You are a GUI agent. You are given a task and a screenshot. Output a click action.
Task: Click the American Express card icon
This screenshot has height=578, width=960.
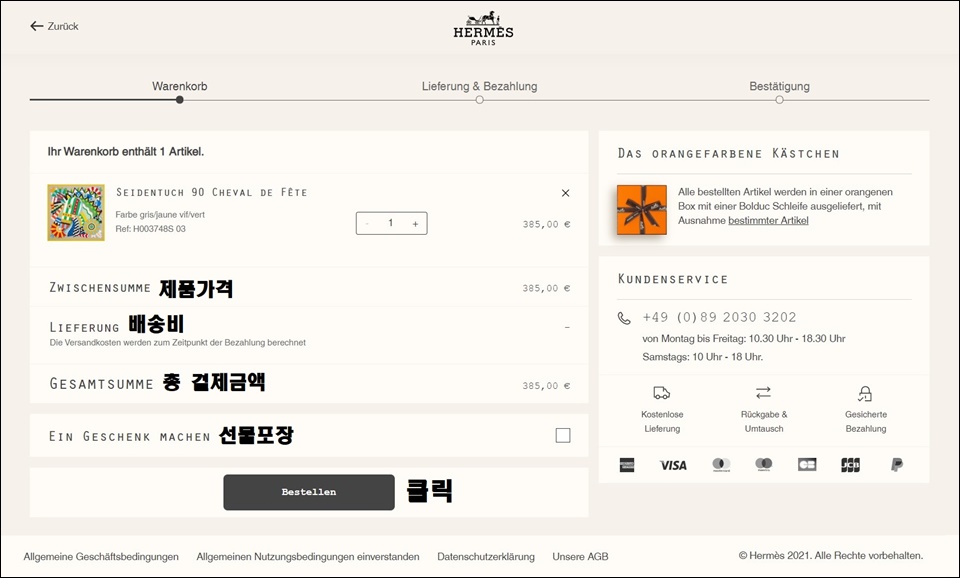[x=627, y=465]
